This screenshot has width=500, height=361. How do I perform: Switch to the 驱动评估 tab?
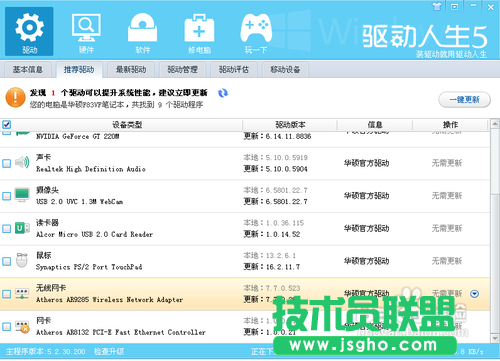point(234,69)
